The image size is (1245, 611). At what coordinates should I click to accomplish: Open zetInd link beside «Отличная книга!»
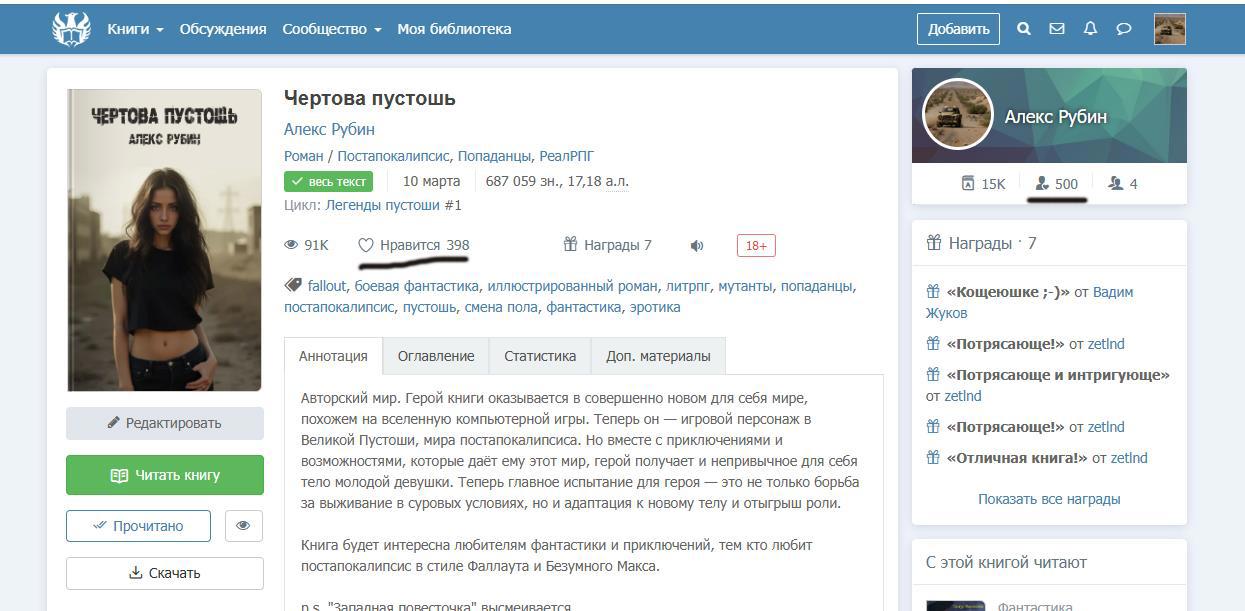pos(1129,458)
